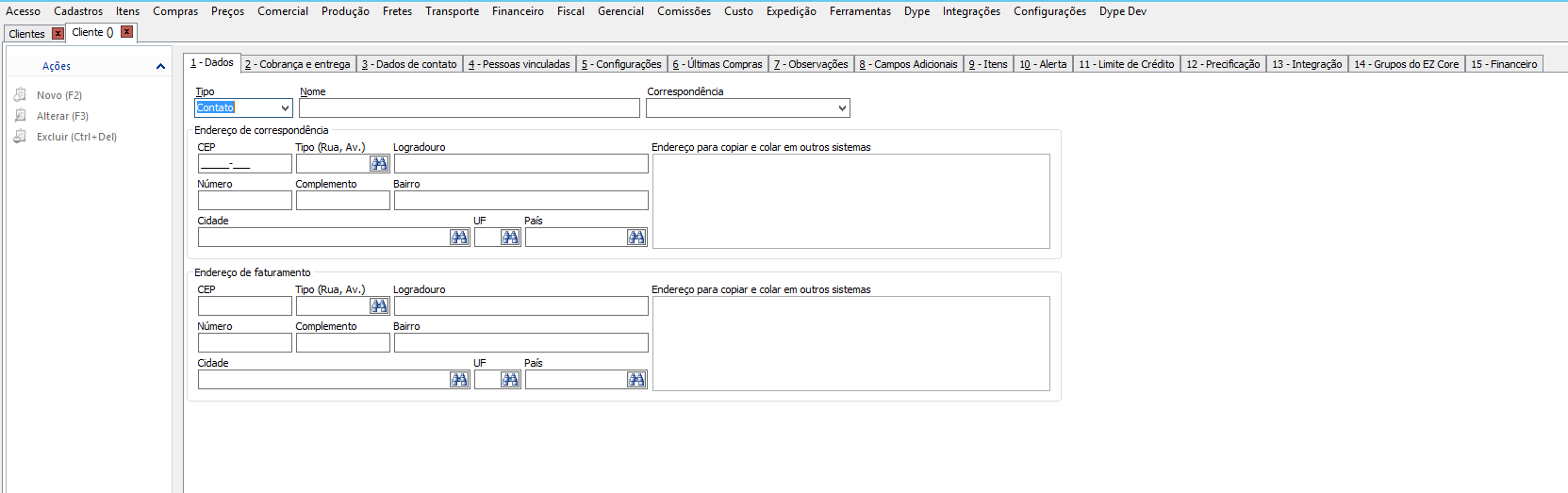The width and height of the screenshot is (1568, 493).
Task: Open the Integrações menu
Action: [x=971, y=11]
